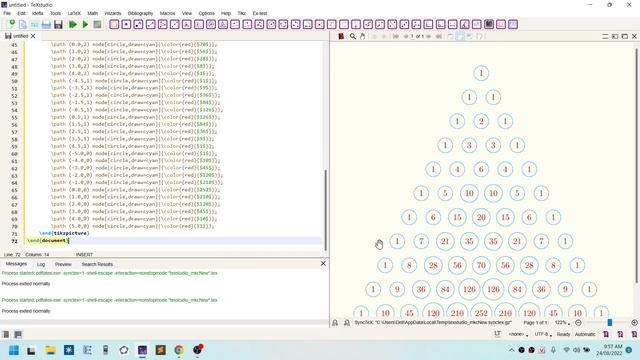The width and height of the screenshot is (640, 360).
Task: Click the Page 1 of 1 status label
Action: [x=535, y=322]
